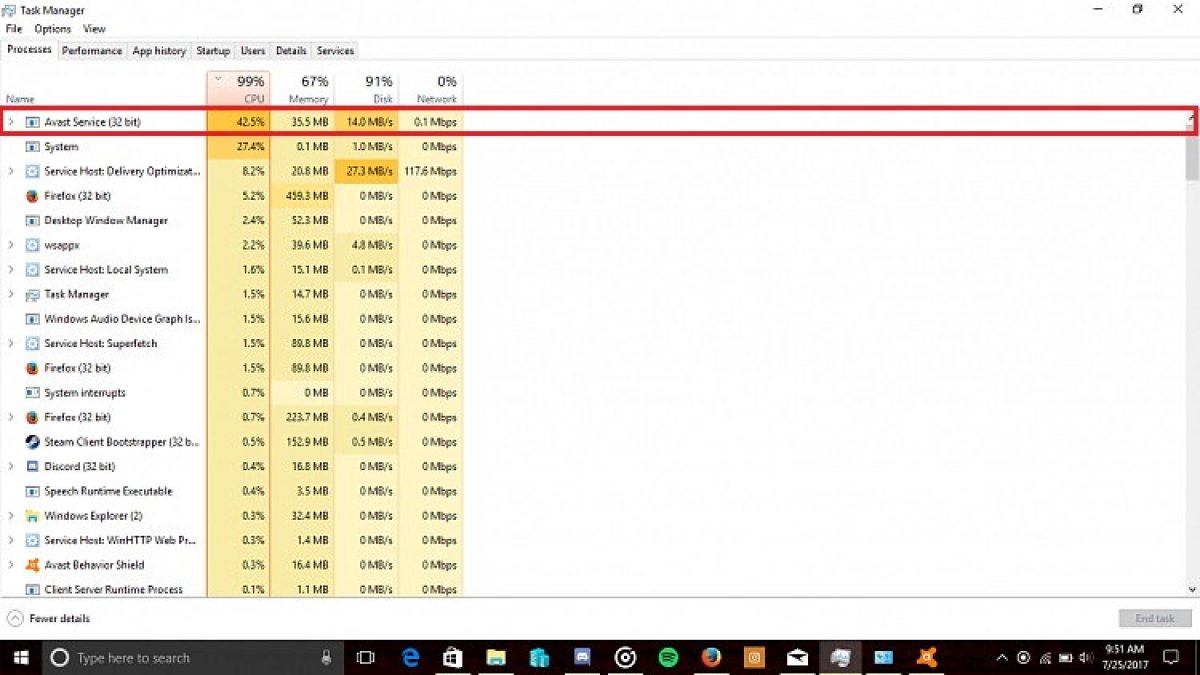
Task: Sort by the Network column header
Action: 431,89
